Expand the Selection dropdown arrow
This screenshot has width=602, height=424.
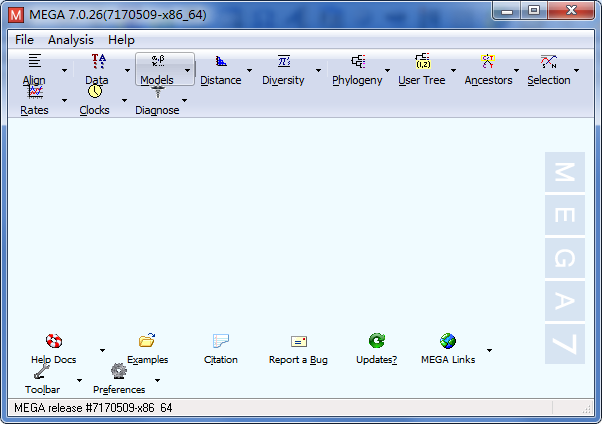[577, 70]
